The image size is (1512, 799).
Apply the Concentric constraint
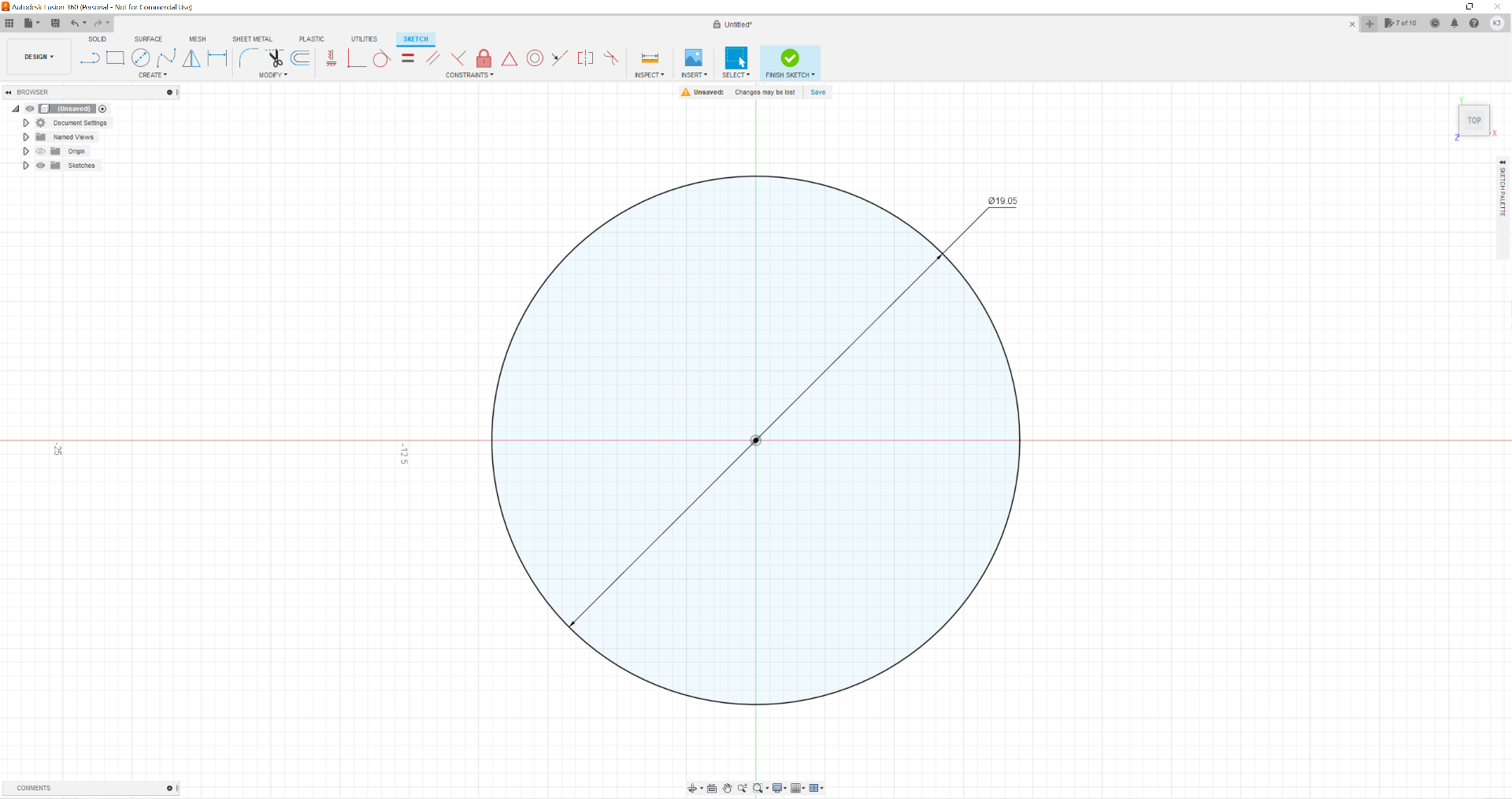535,58
